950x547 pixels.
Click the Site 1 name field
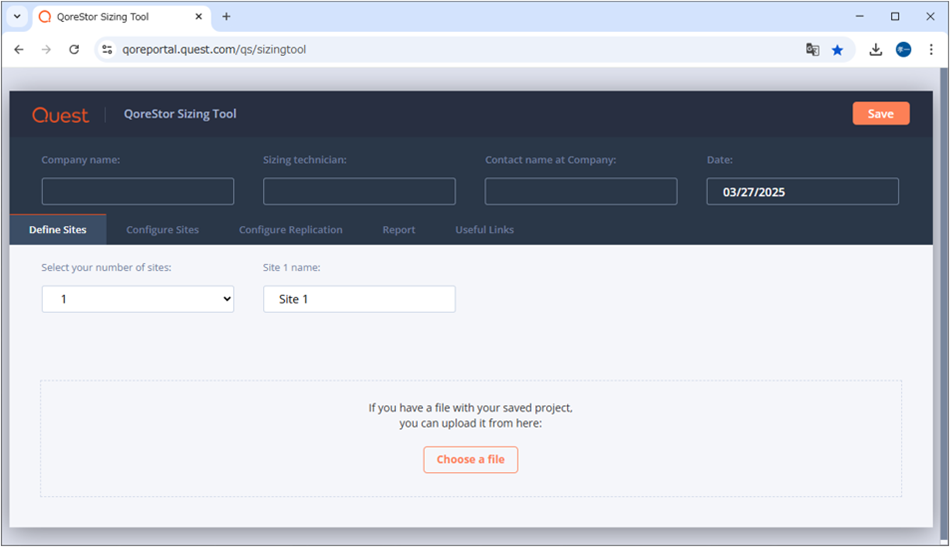[359, 299]
